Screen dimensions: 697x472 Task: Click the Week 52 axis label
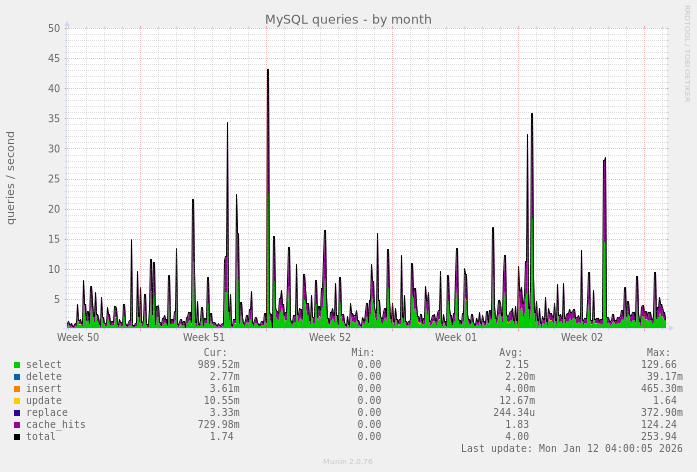coord(330,337)
